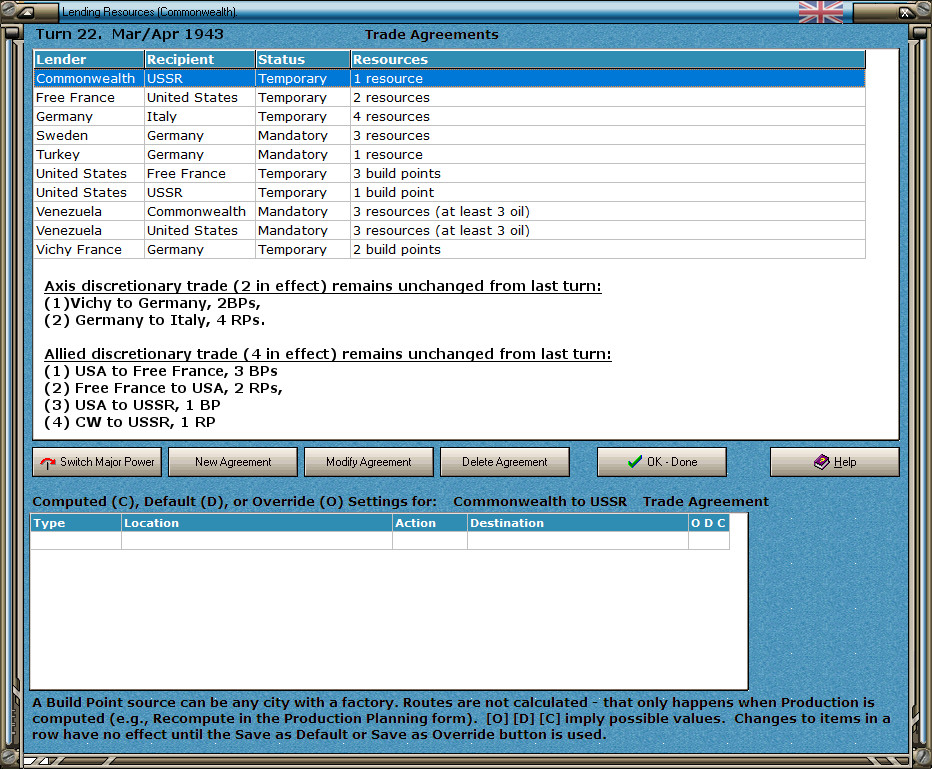
Task: Click '(2) Free France to USA, 2 RPs' line
Action: point(163,388)
